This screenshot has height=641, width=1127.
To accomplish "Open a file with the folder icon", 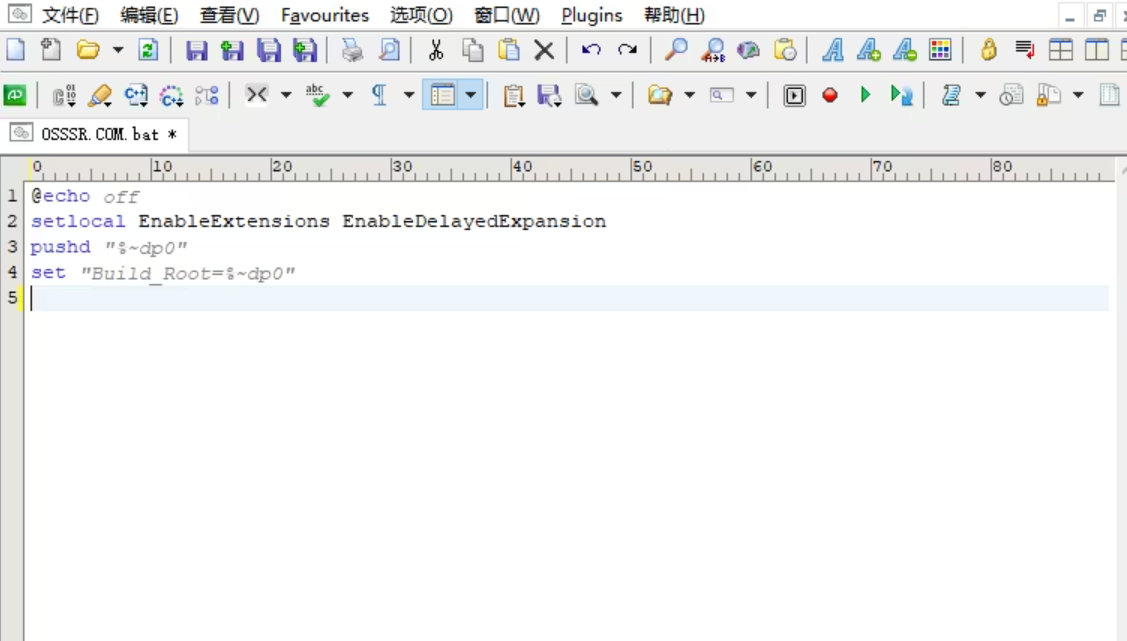I will coord(88,50).
